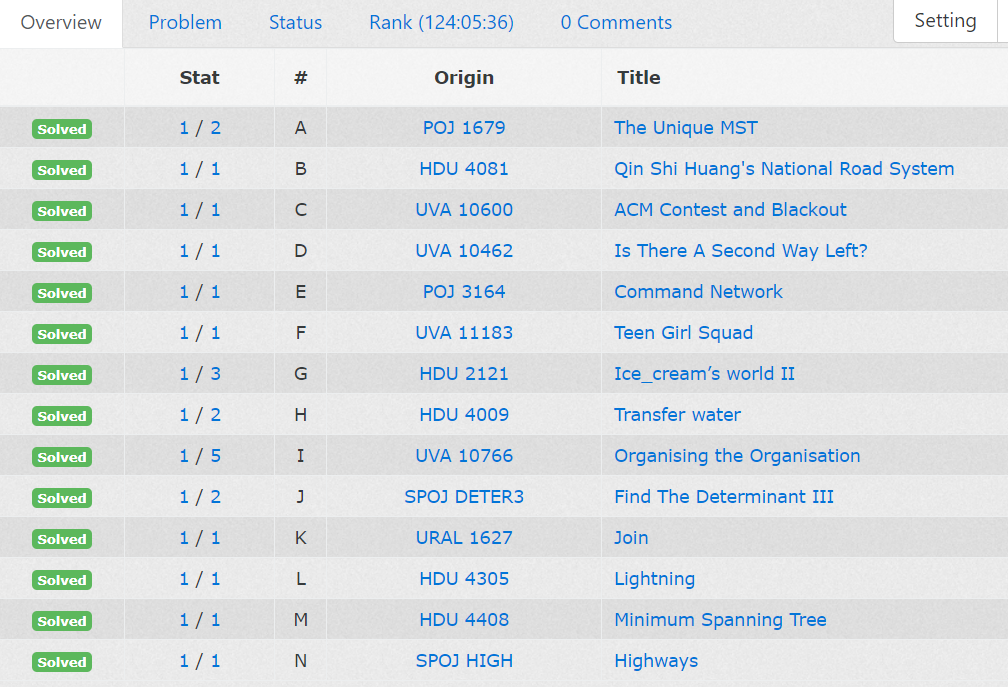Open Is There A Second Way Left?

[x=741, y=251]
